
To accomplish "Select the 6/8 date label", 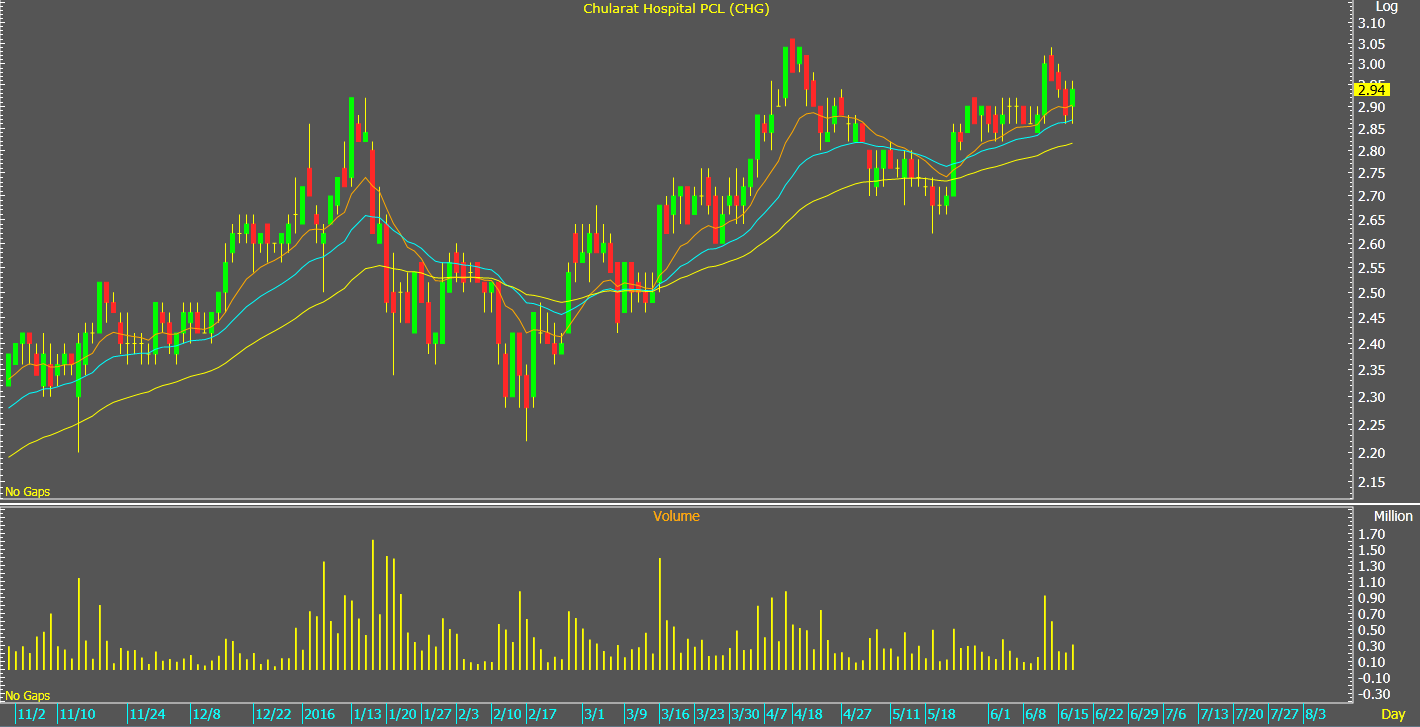I will click(1035, 714).
